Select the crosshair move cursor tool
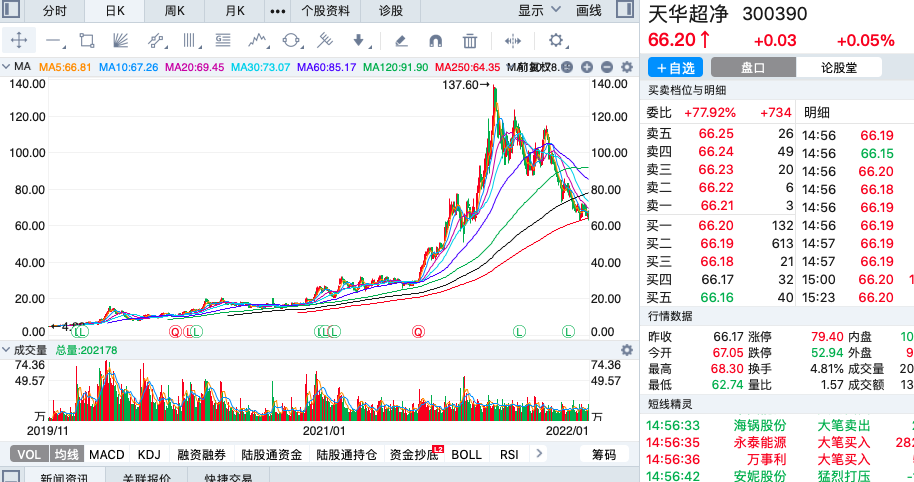The height and width of the screenshot is (482, 914). [x=19, y=40]
